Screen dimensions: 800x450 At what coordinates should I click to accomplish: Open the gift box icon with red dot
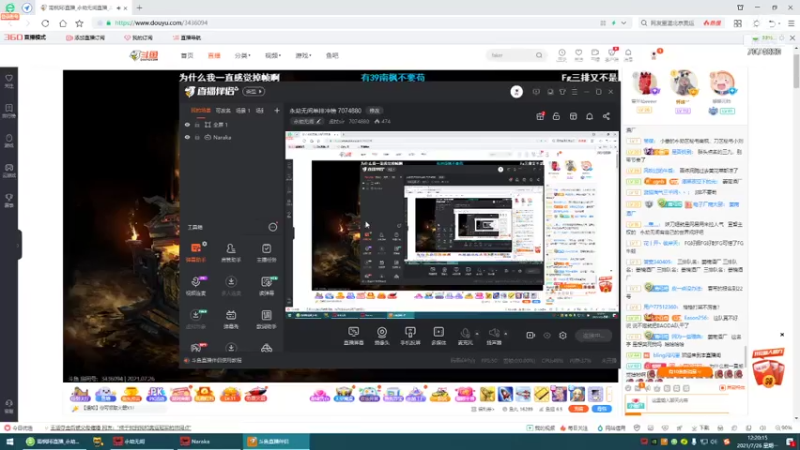tap(540, 116)
